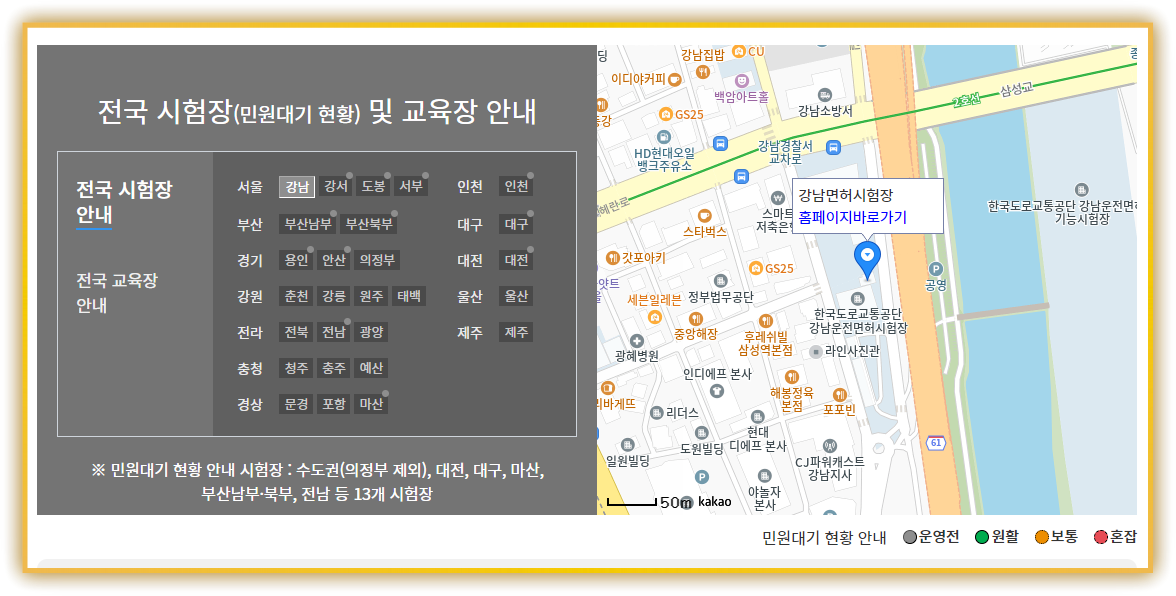Viewport: 1176px width, 596px height.
Task: Choose the 예산 test center
Action: coord(371,368)
